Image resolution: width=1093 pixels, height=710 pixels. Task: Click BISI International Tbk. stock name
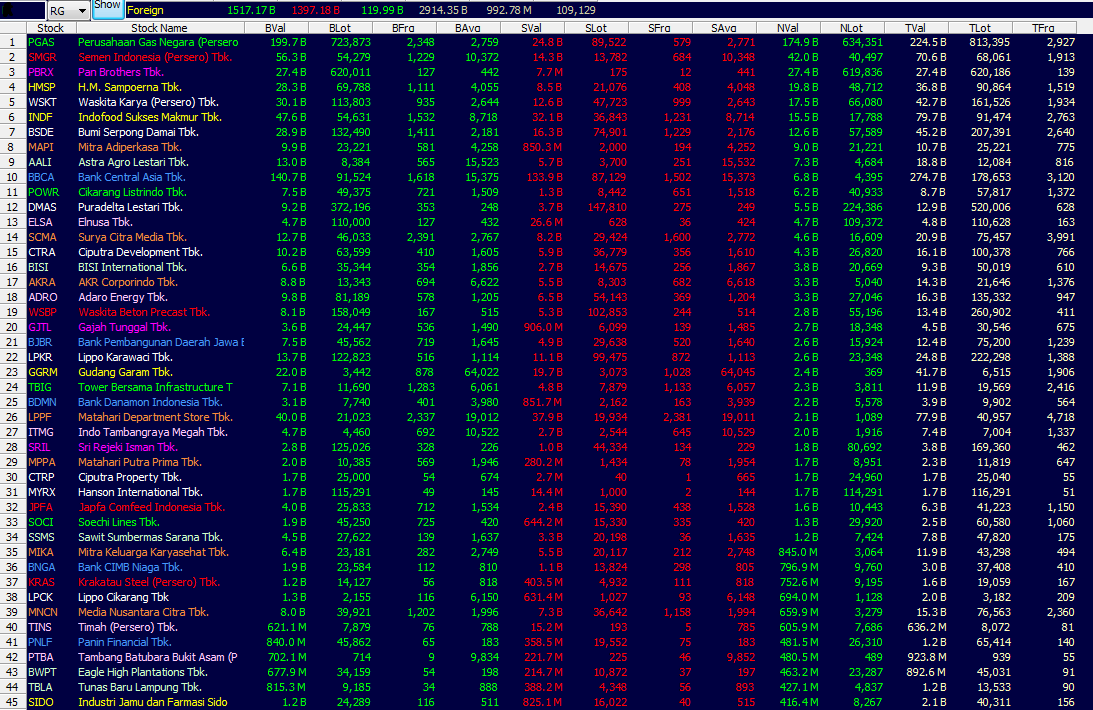point(132,267)
